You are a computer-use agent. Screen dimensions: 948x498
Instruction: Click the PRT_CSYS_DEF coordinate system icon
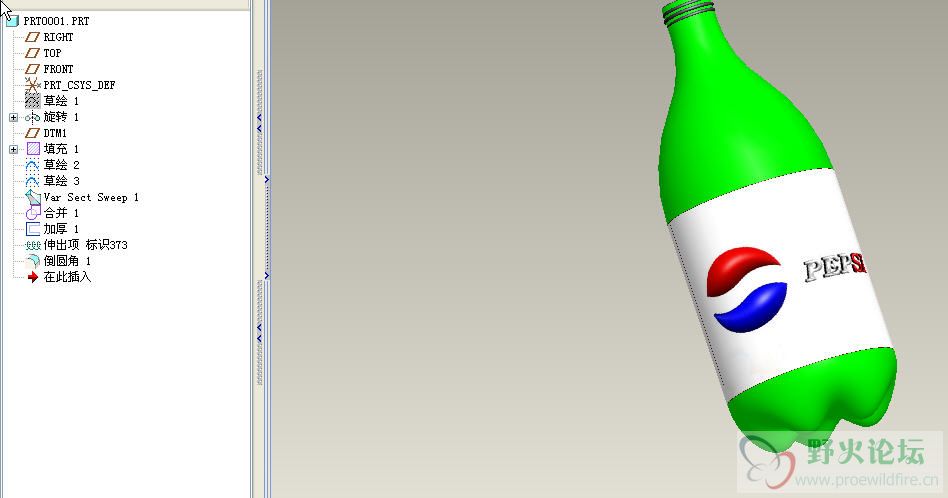click(x=33, y=85)
